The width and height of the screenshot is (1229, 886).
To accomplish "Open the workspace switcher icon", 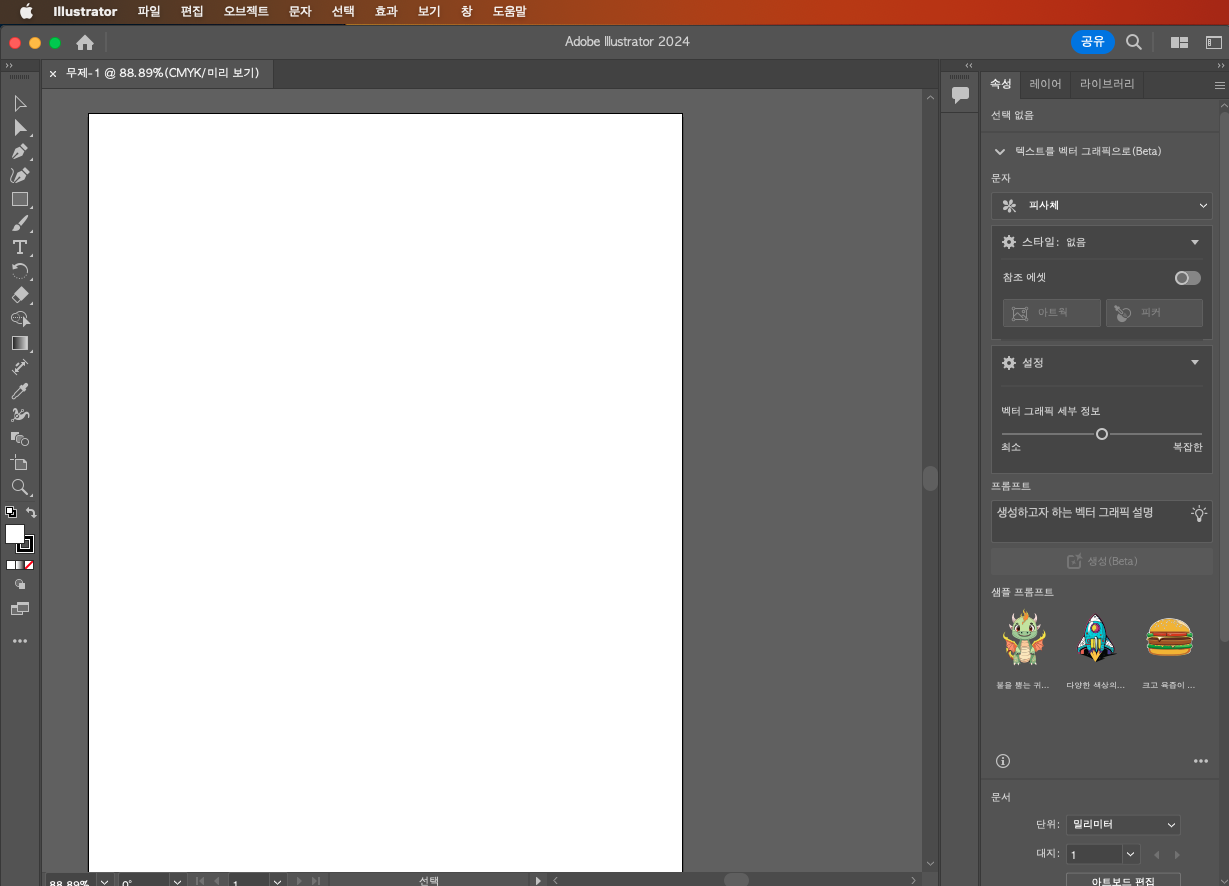I will 1213,42.
